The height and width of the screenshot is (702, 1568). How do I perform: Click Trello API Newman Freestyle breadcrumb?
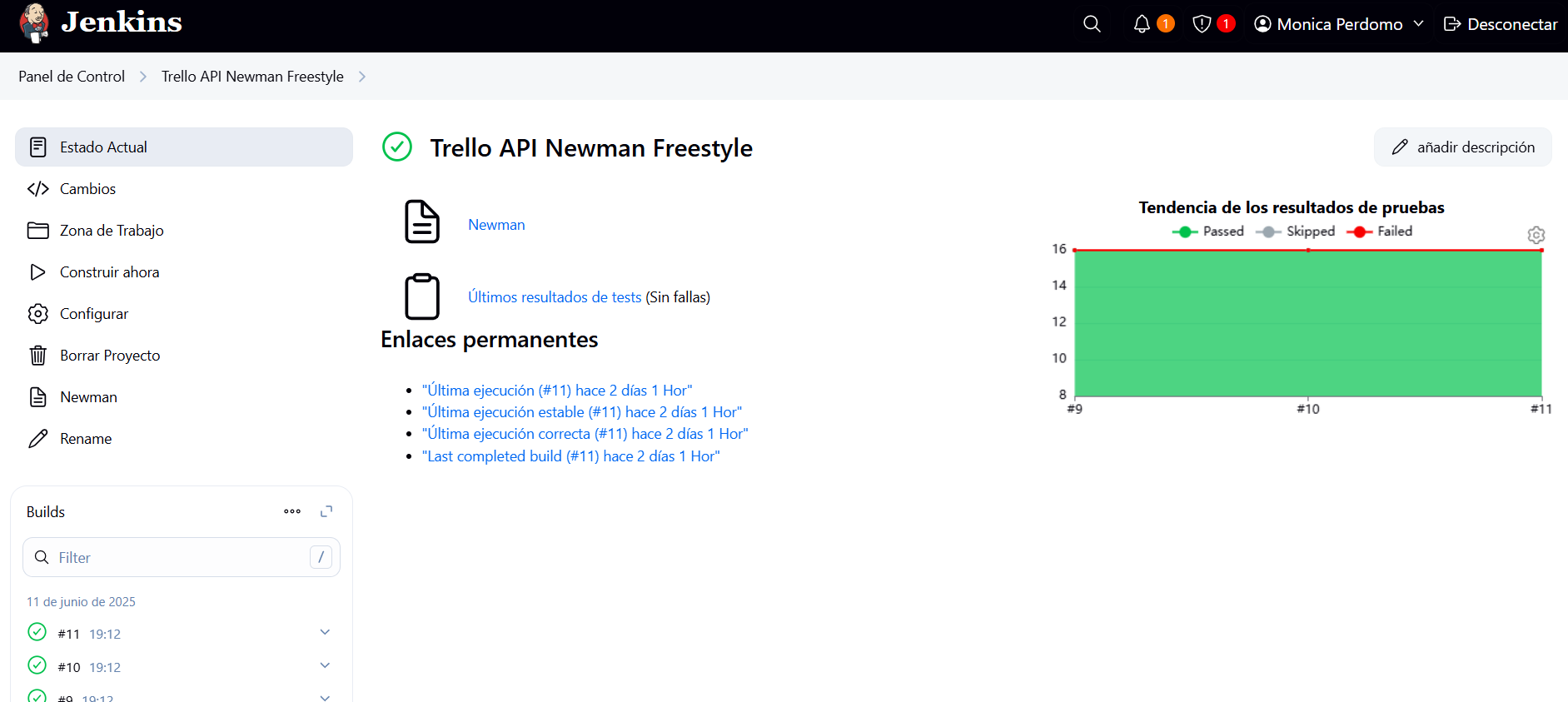[x=252, y=77]
